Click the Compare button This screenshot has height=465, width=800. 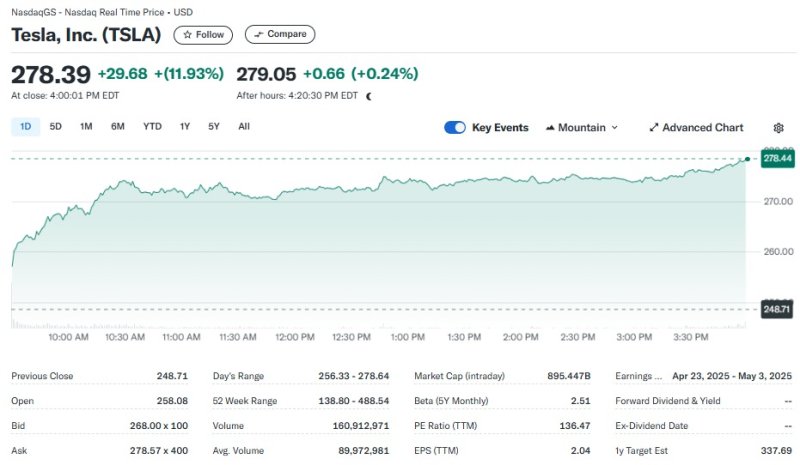pos(280,34)
